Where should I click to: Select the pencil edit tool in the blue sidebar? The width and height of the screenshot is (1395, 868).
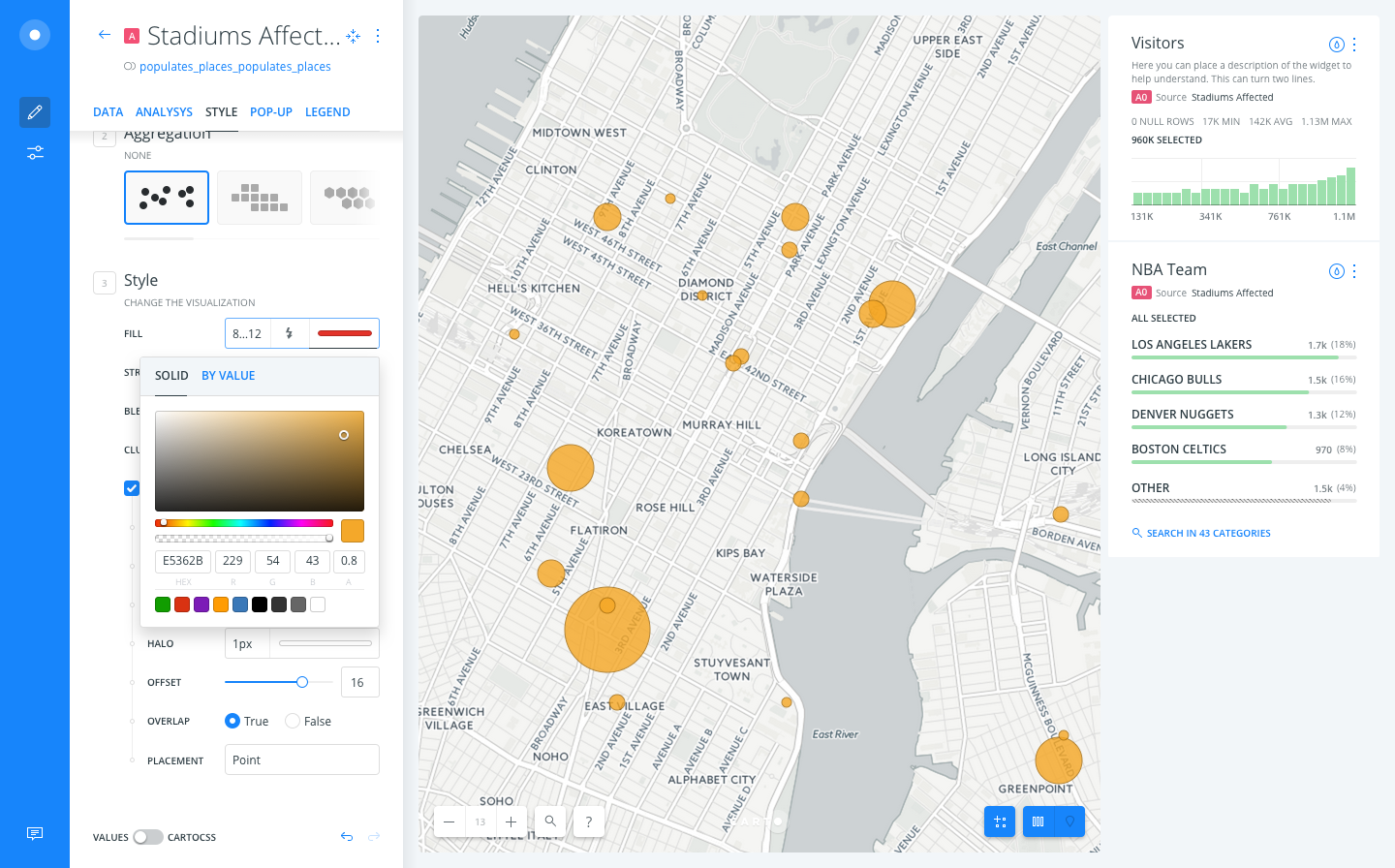pos(34,111)
